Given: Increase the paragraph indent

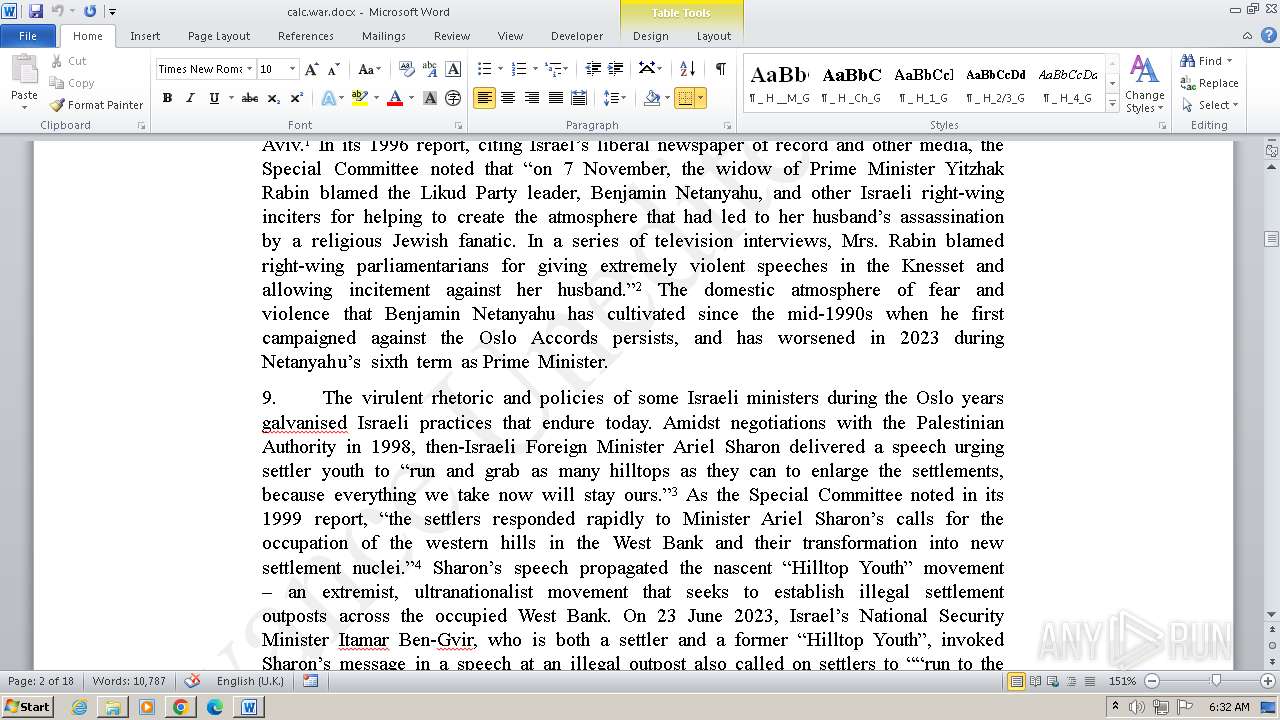Looking at the screenshot, I should tap(616, 69).
